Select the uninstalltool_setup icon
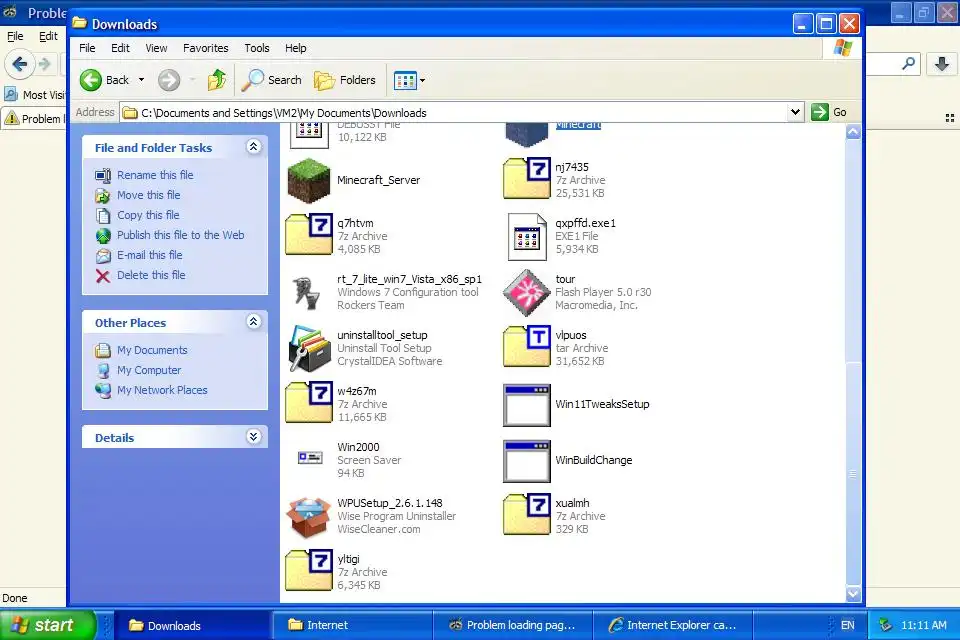 coord(309,348)
